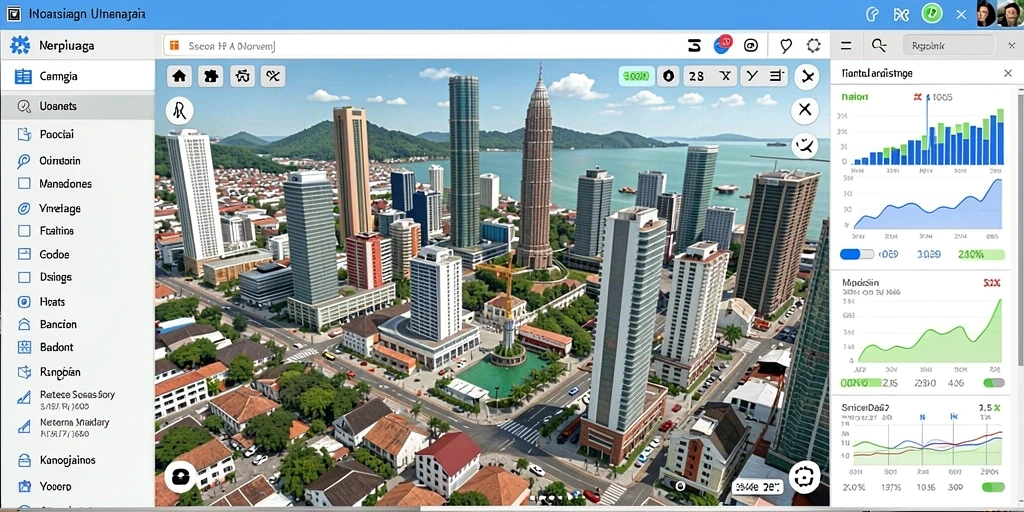
Task: Click the round compass button below home icon
Action: (x=179, y=112)
